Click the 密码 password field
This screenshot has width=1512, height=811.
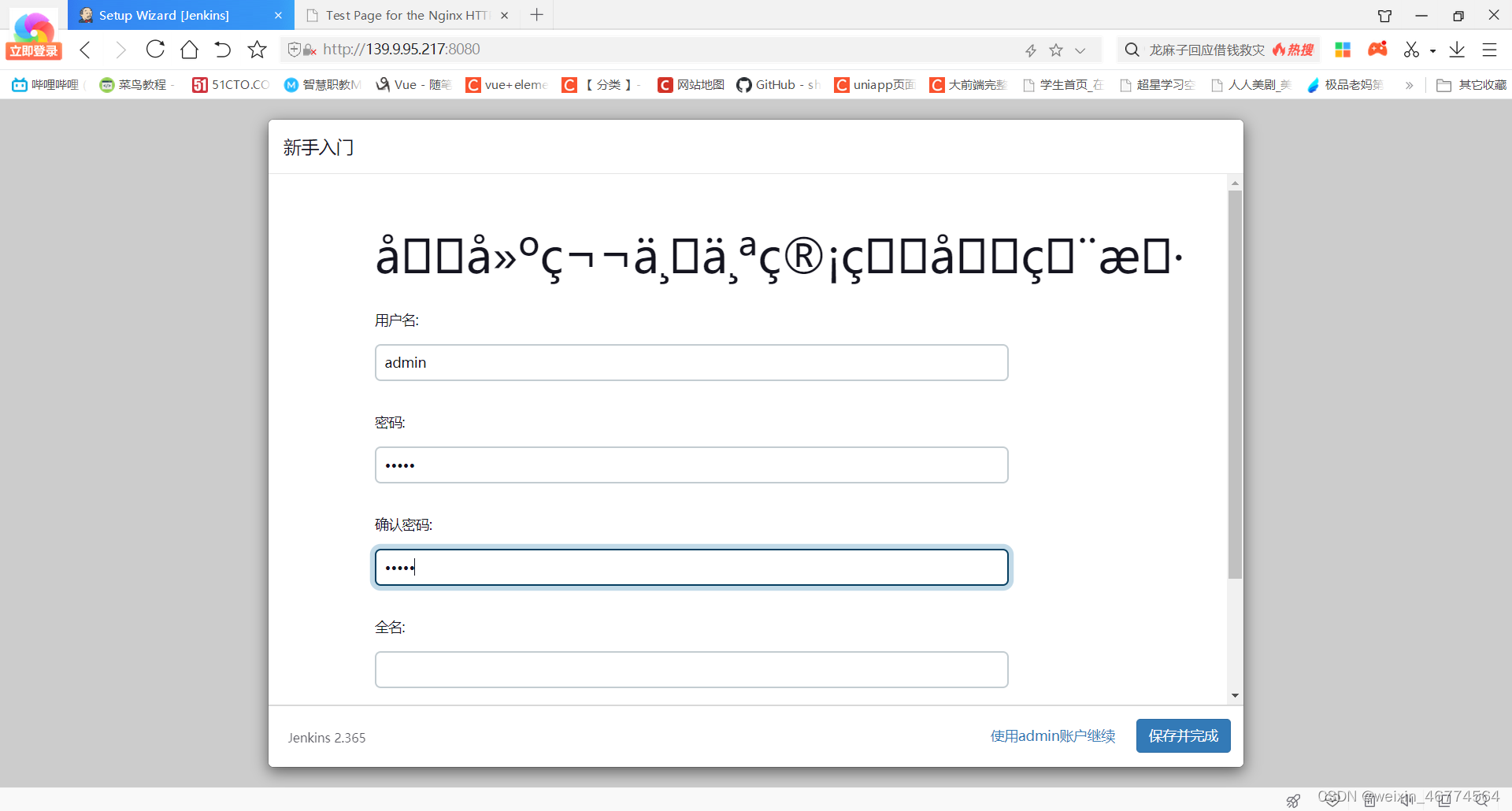[x=691, y=465]
